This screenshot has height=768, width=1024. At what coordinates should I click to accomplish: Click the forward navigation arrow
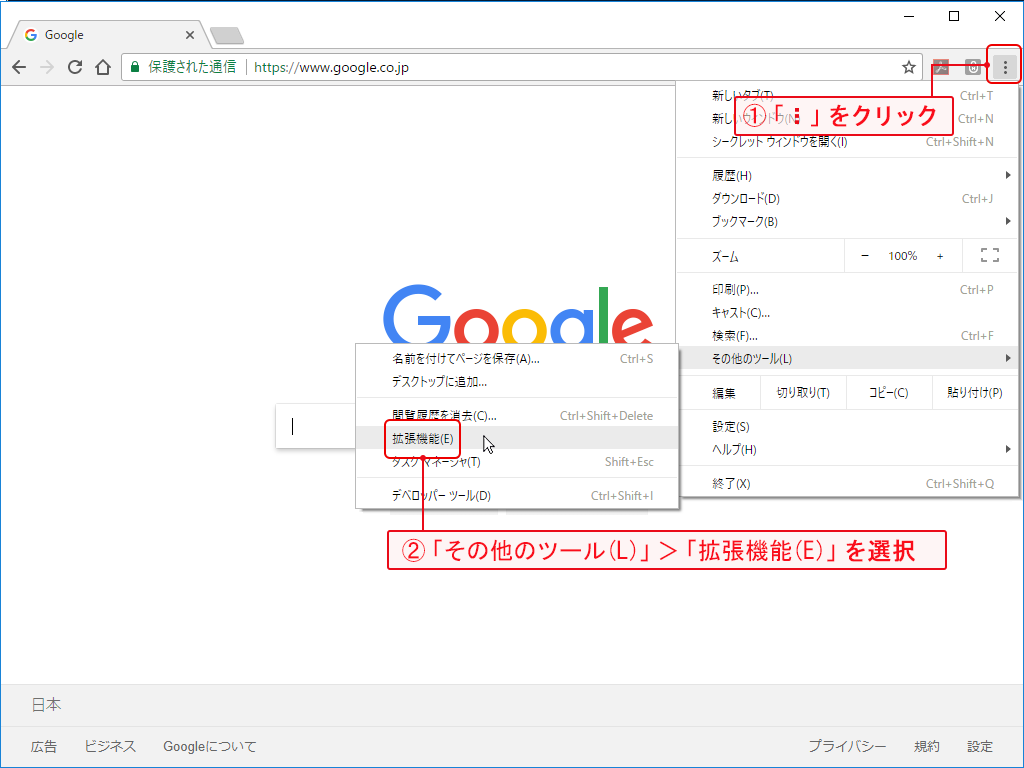click(x=47, y=67)
